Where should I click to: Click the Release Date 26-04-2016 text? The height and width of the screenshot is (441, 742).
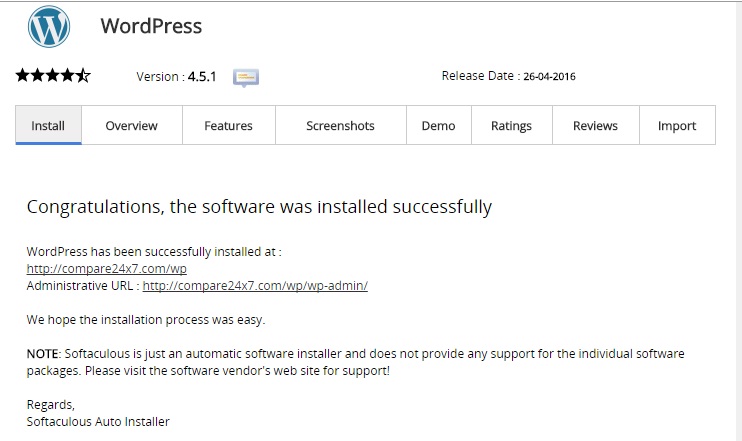coord(508,76)
